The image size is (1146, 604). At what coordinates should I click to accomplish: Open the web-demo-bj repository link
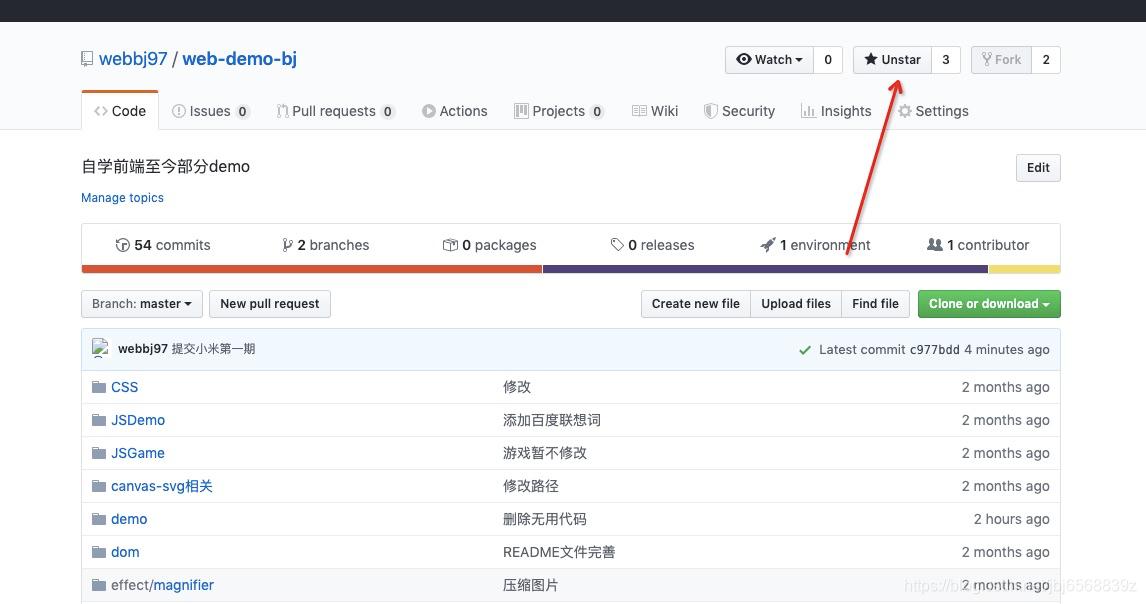click(x=240, y=59)
